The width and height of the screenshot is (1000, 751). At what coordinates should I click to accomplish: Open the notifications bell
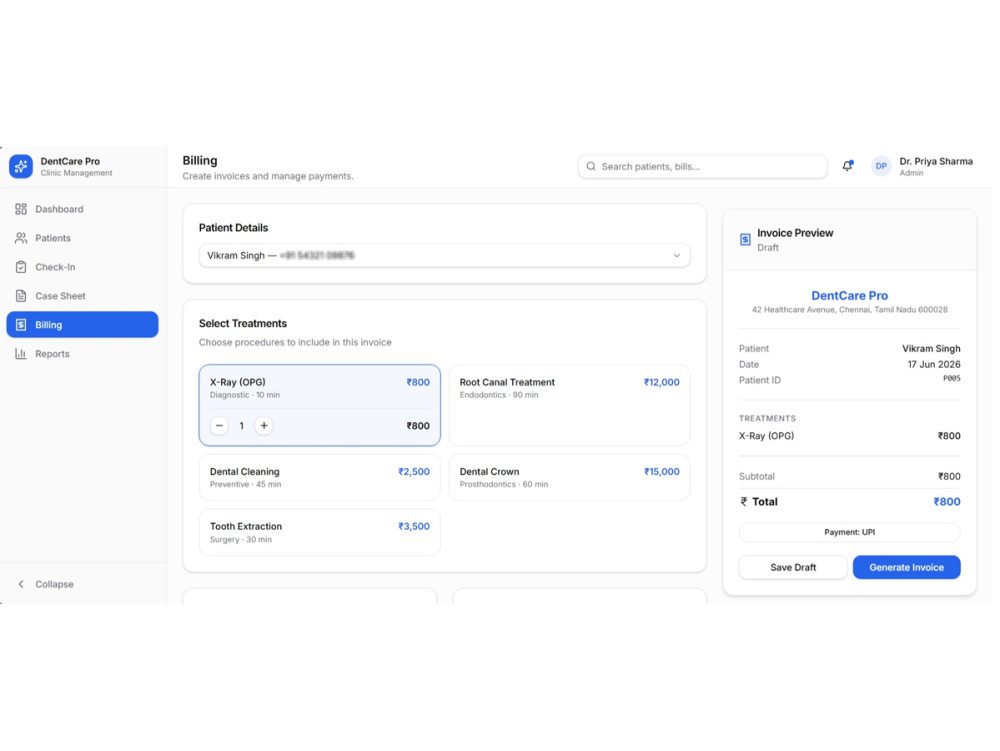coord(847,166)
